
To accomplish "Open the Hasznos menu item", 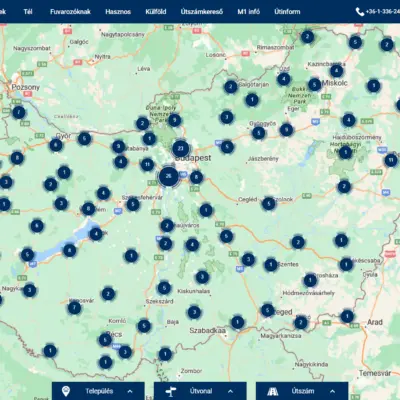I will 118,12.
